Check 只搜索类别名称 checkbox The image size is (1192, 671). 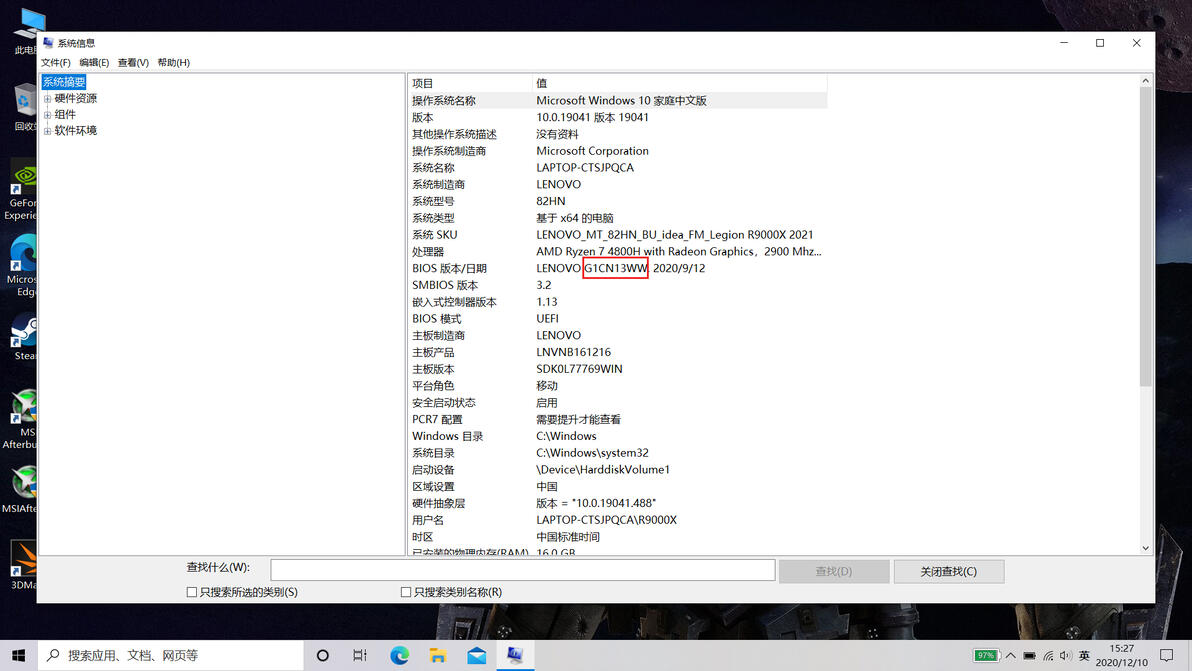point(406,592)
